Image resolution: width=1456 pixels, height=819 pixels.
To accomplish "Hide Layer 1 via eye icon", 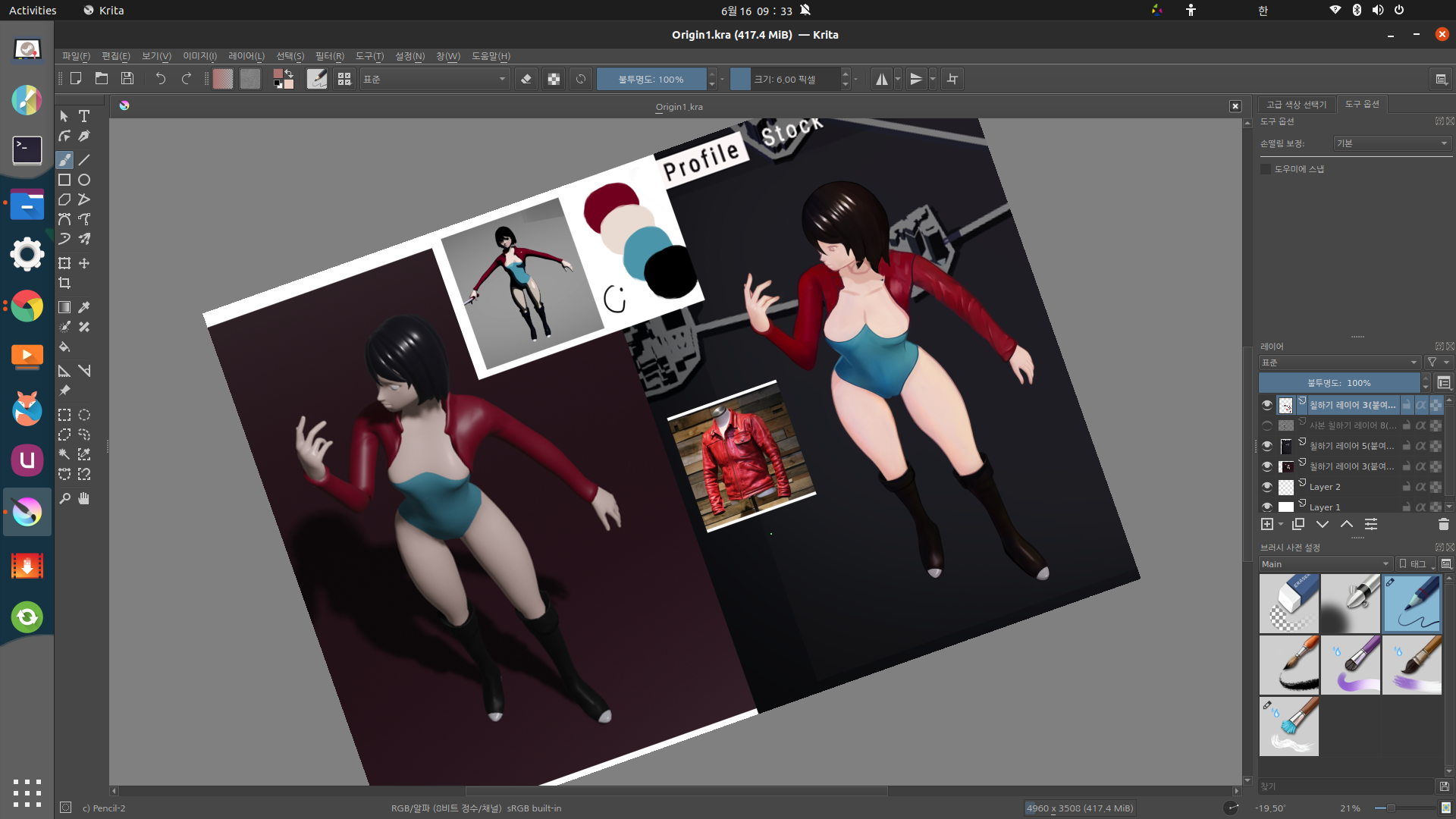I will [1267, 507].
